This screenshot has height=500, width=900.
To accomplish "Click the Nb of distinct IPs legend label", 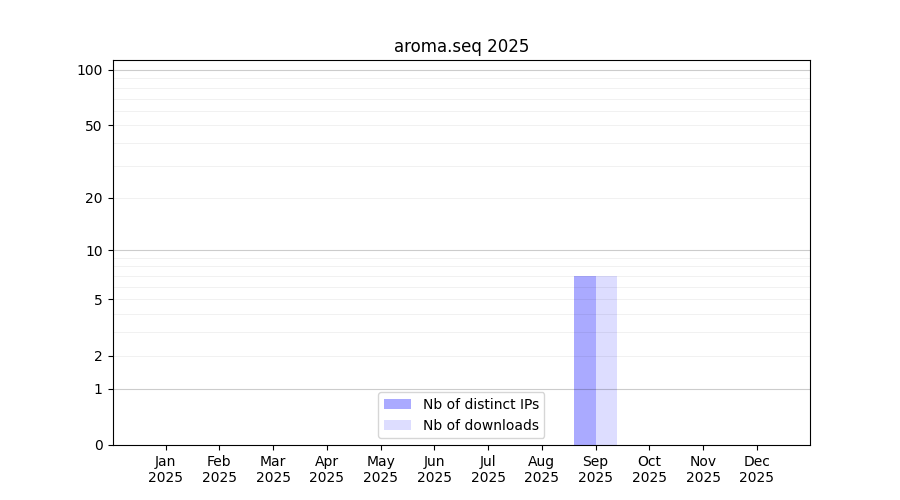I will tap(480, 404).
